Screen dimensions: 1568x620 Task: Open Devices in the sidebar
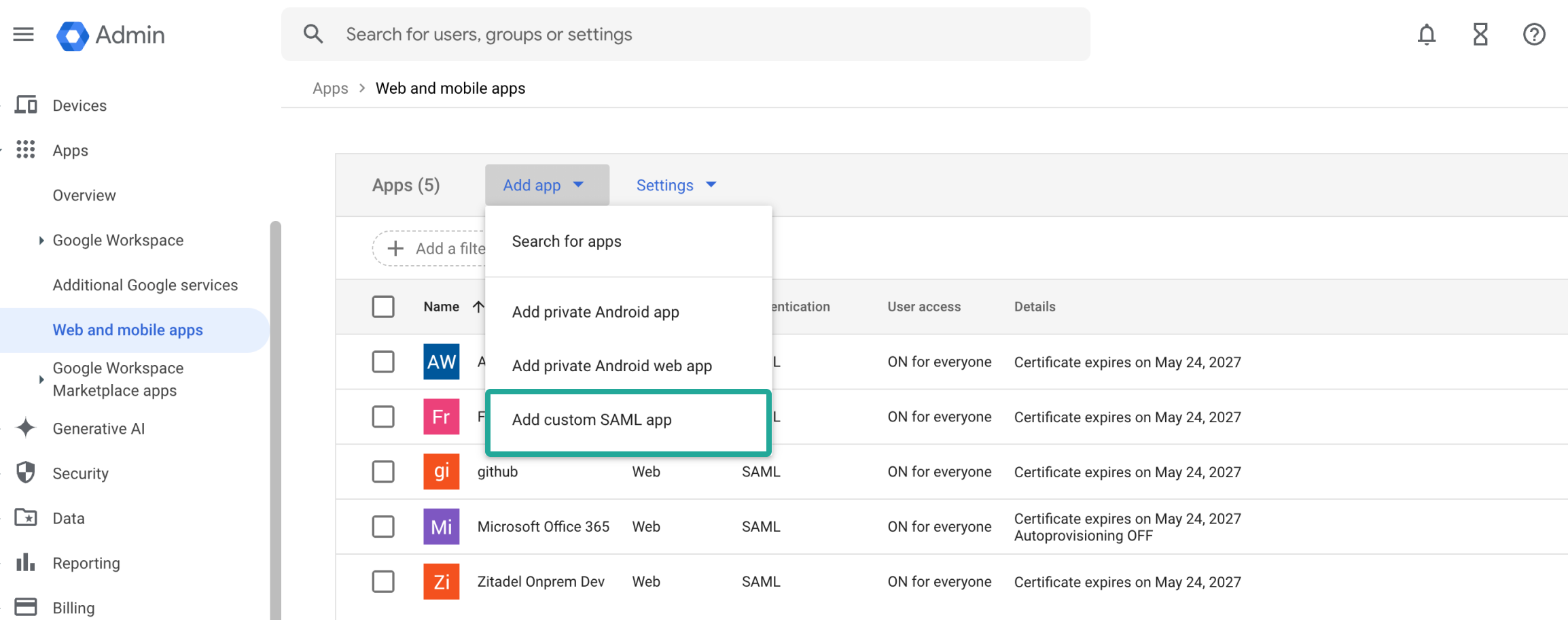79,105
